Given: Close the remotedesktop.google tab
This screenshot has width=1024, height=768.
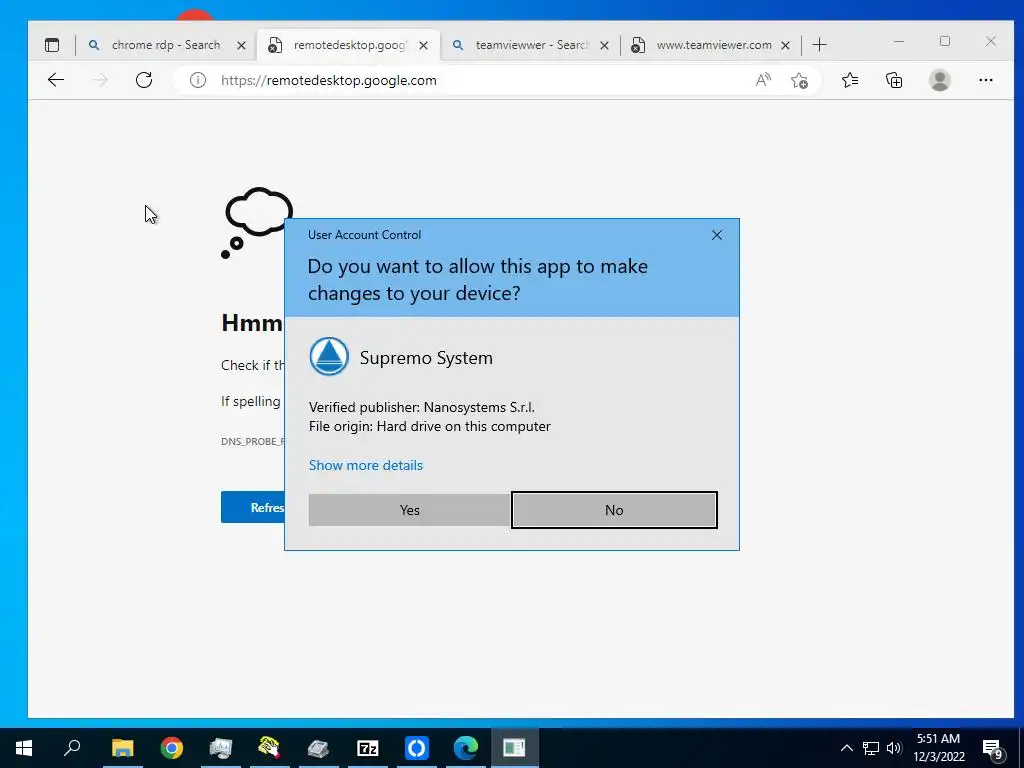Looking at the screenshot, I should point(423,45).
